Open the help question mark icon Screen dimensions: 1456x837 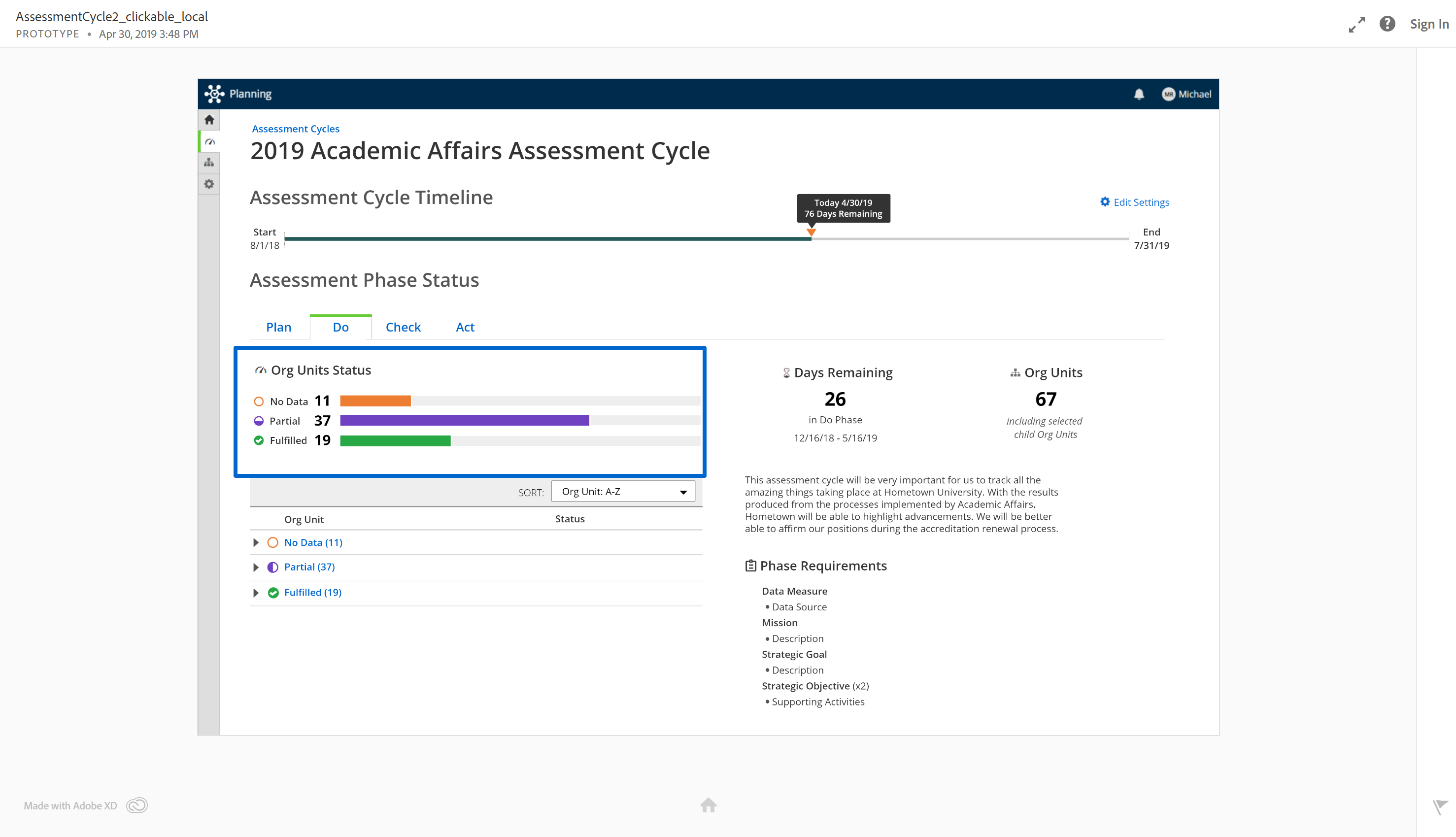[1387, 24]
